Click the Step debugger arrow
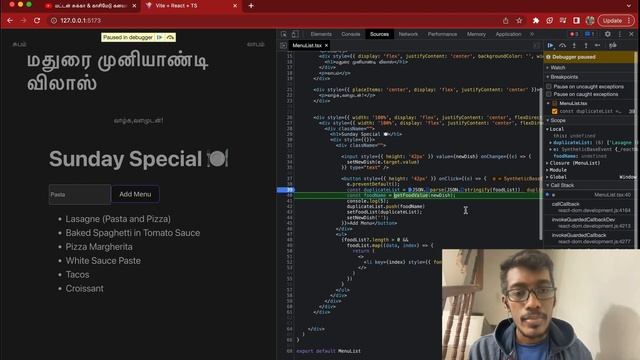 [598, 45]
